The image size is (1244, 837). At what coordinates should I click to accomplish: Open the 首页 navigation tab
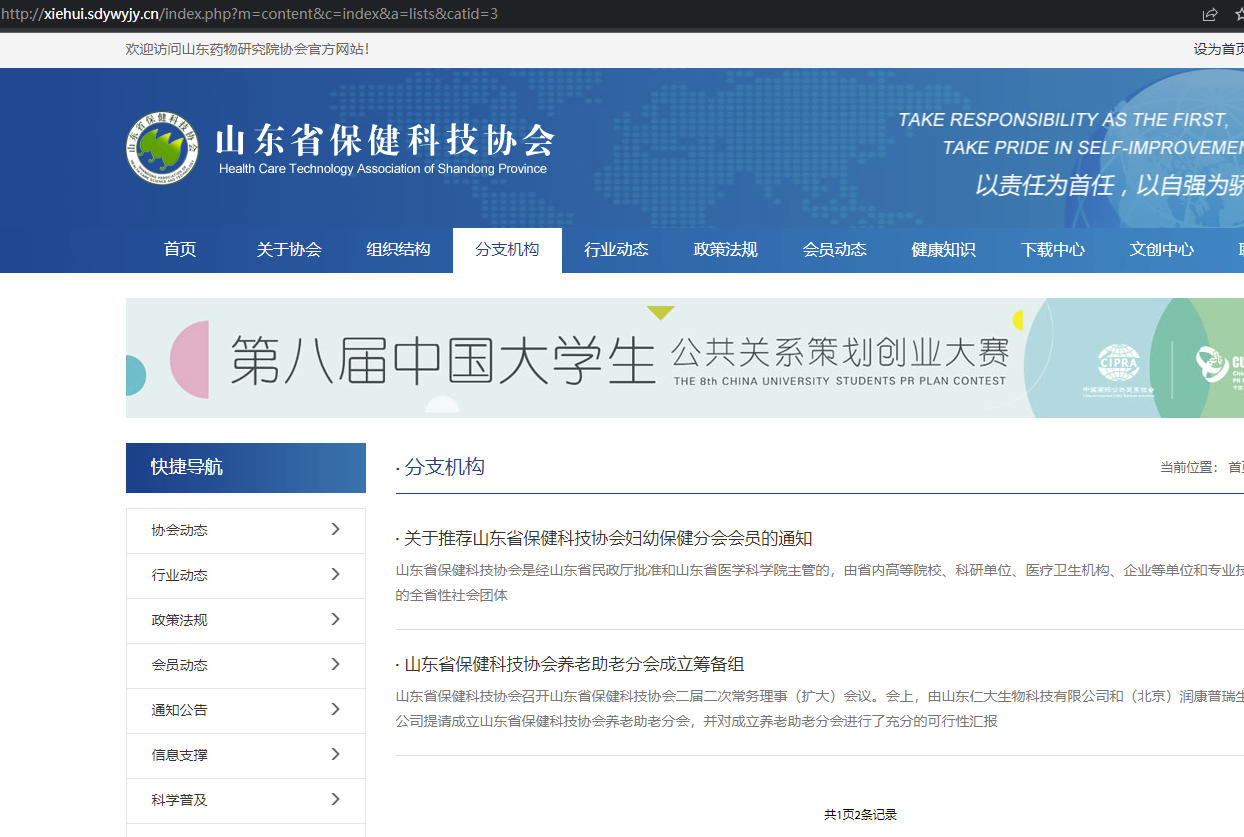pos(180,250)
